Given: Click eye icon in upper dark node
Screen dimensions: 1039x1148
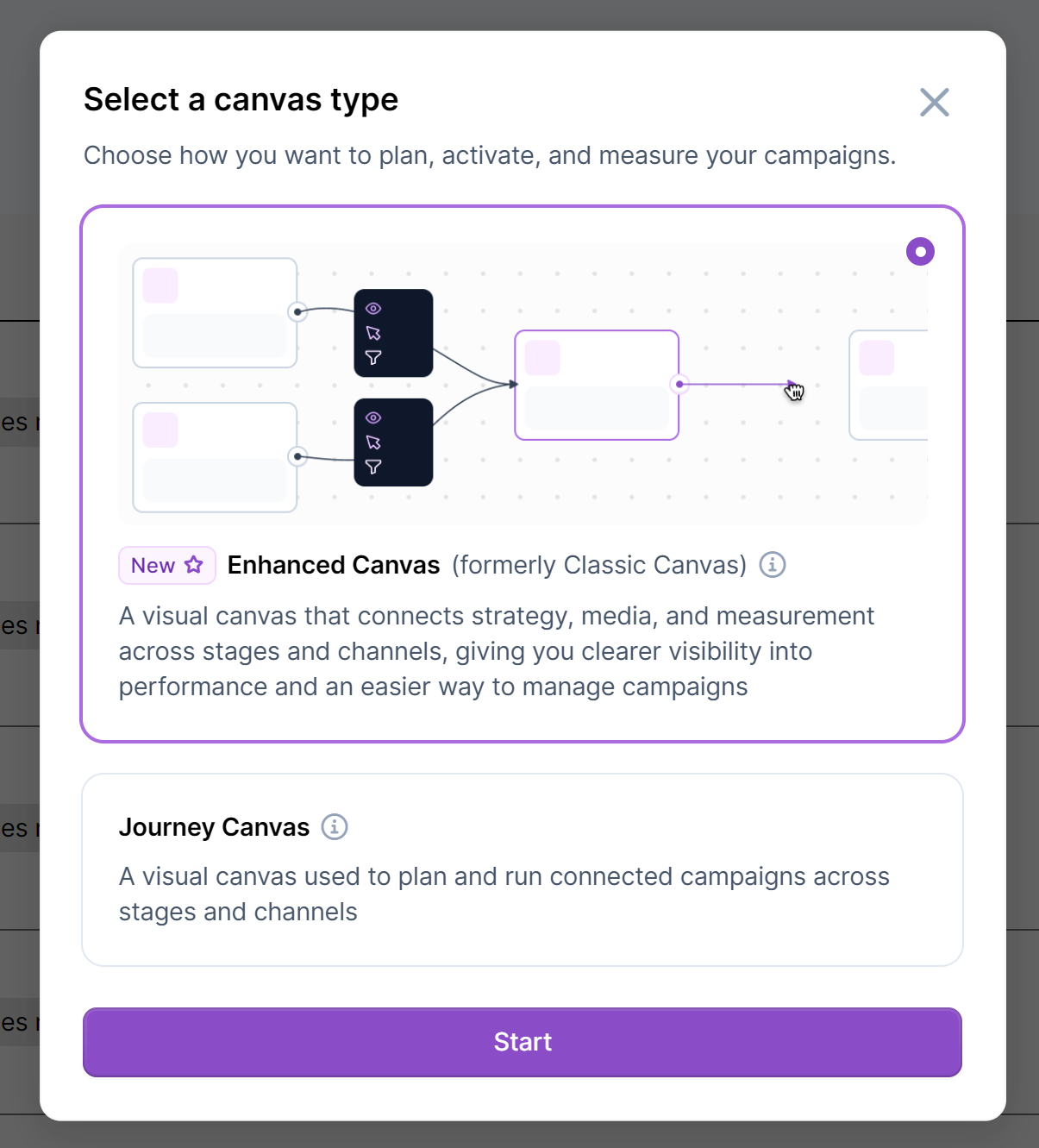Looking at the screenshot, I should point(373,309).
